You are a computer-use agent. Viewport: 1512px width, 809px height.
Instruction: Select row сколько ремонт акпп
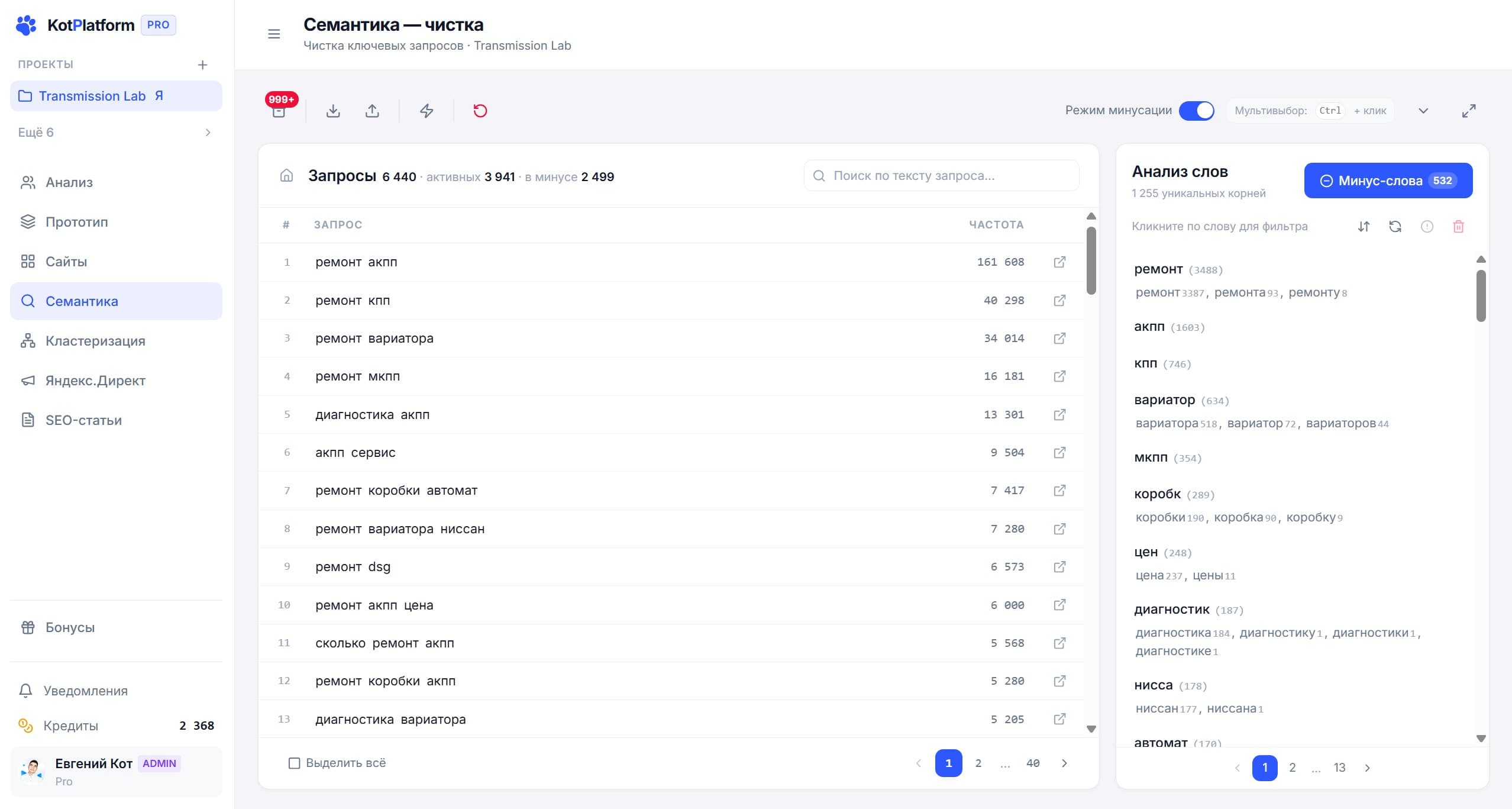(x=671, y=643)
